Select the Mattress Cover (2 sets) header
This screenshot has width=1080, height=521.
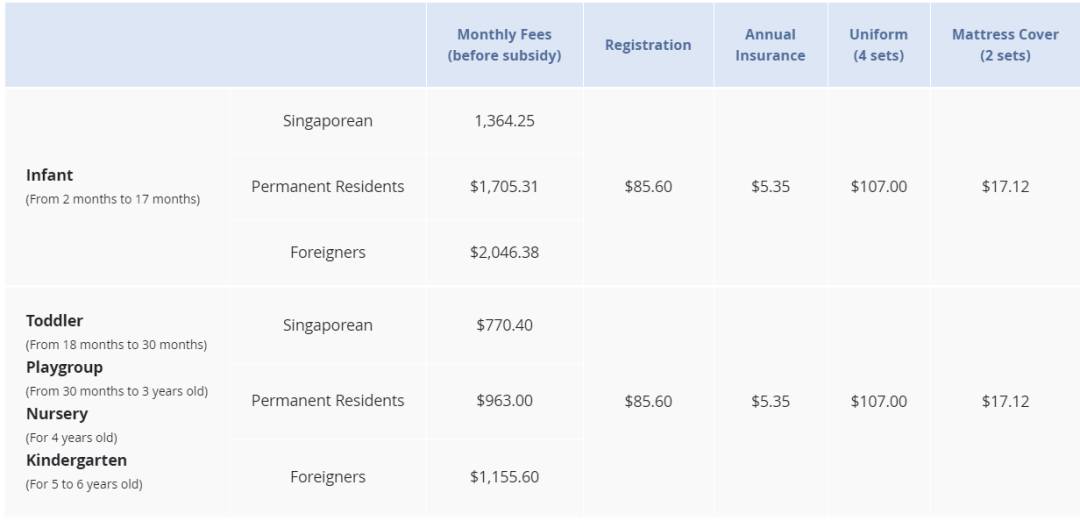(1005, 45)
